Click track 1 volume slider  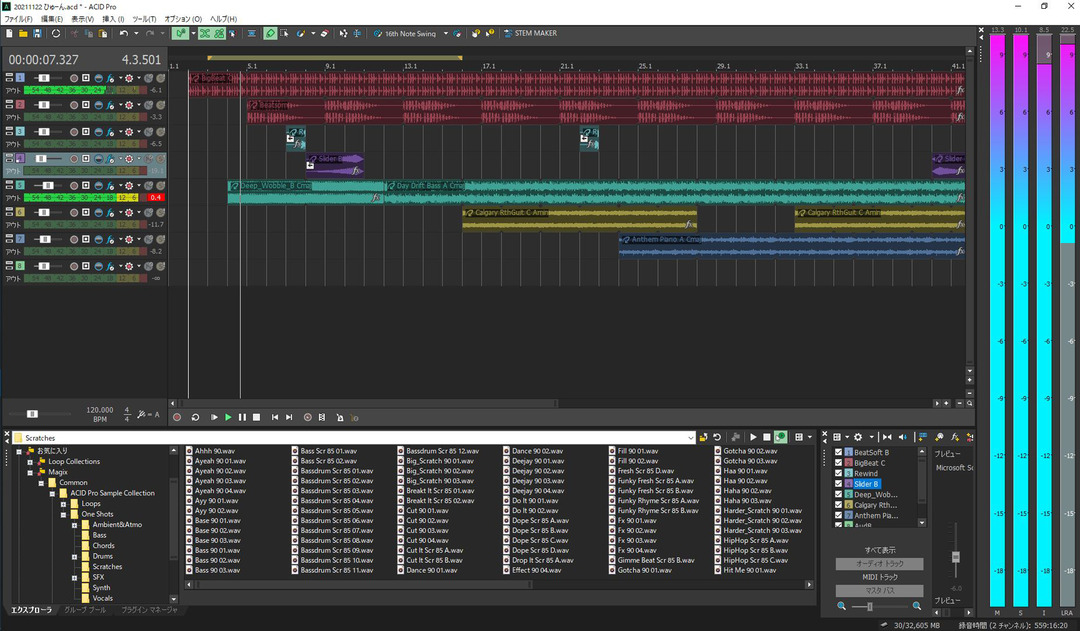click(44, 78)
